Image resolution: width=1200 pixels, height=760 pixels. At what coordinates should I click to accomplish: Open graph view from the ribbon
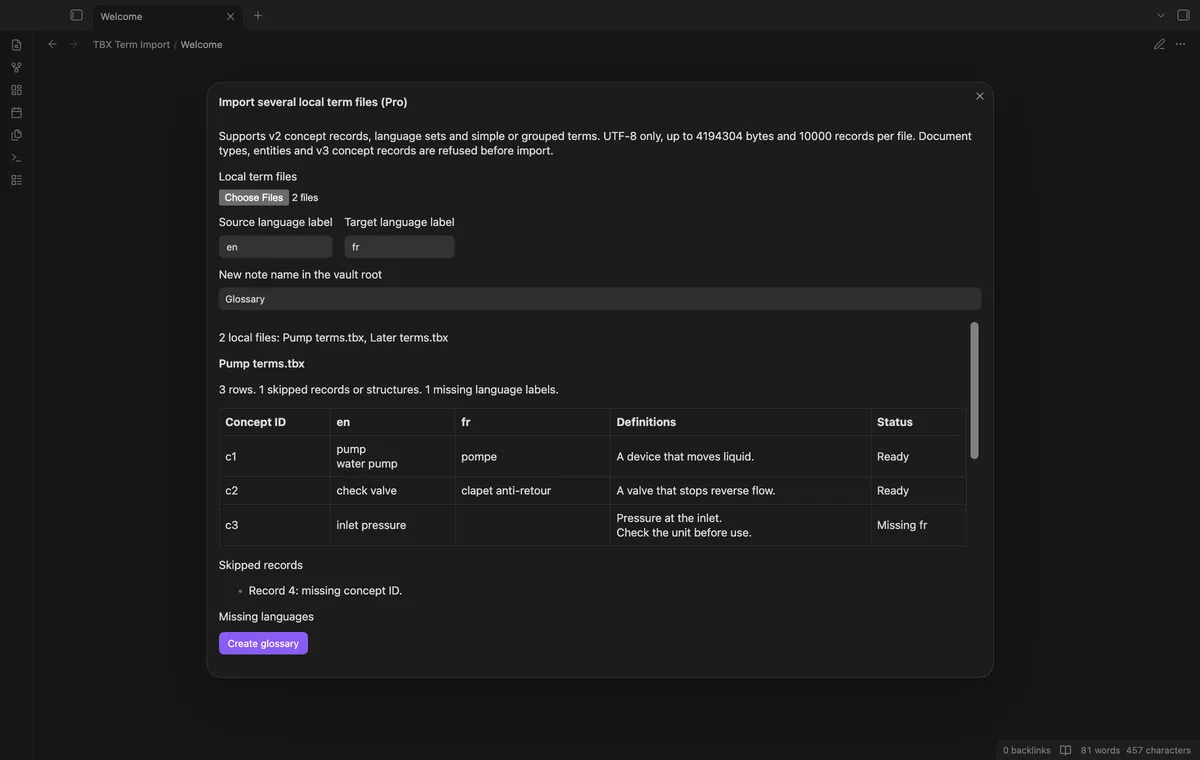coord(16,67)
